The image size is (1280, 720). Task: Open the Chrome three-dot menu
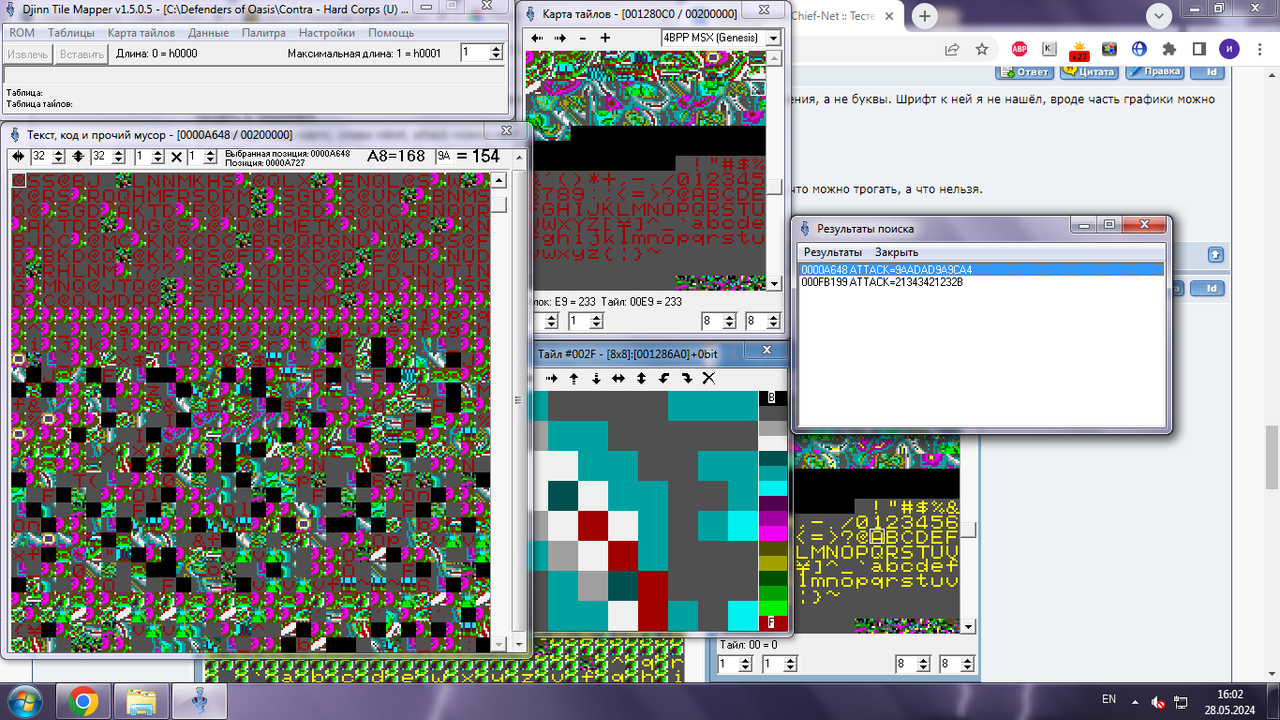pyautogui.click(x=1259, y=49)
